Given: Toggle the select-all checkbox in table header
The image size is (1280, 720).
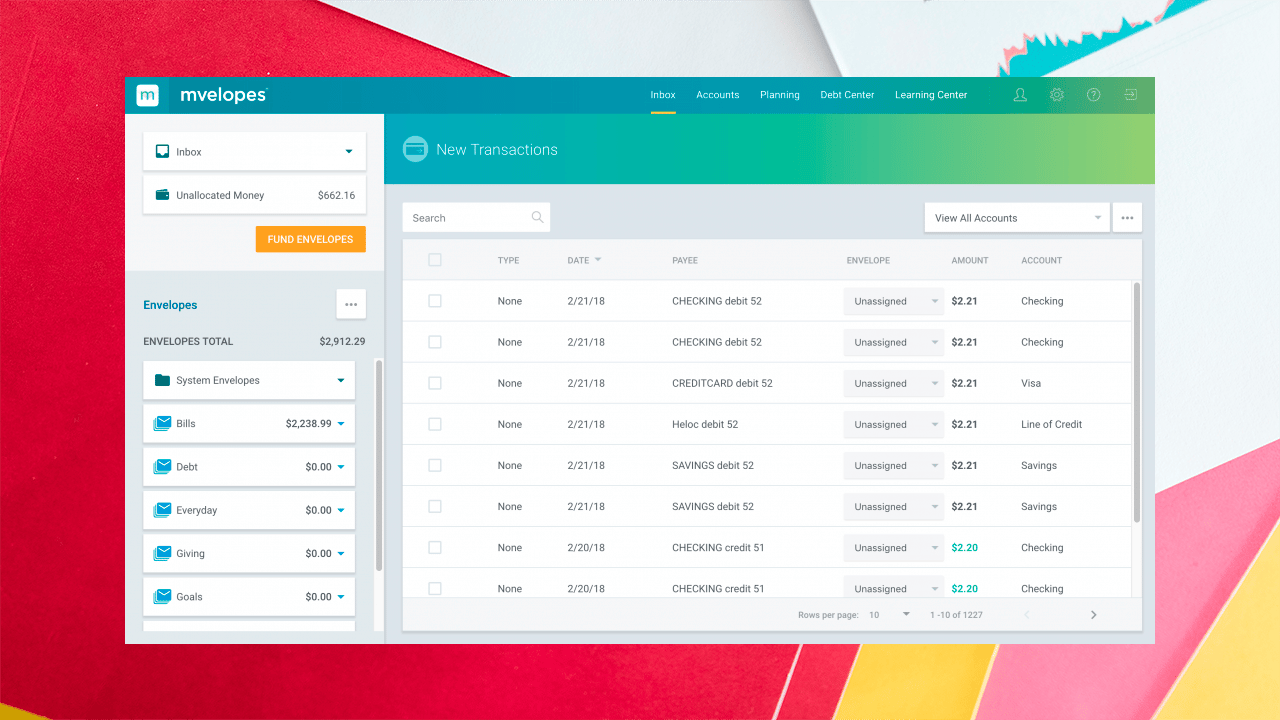Looking at the screenshot, I should click(x=435, y=260).
